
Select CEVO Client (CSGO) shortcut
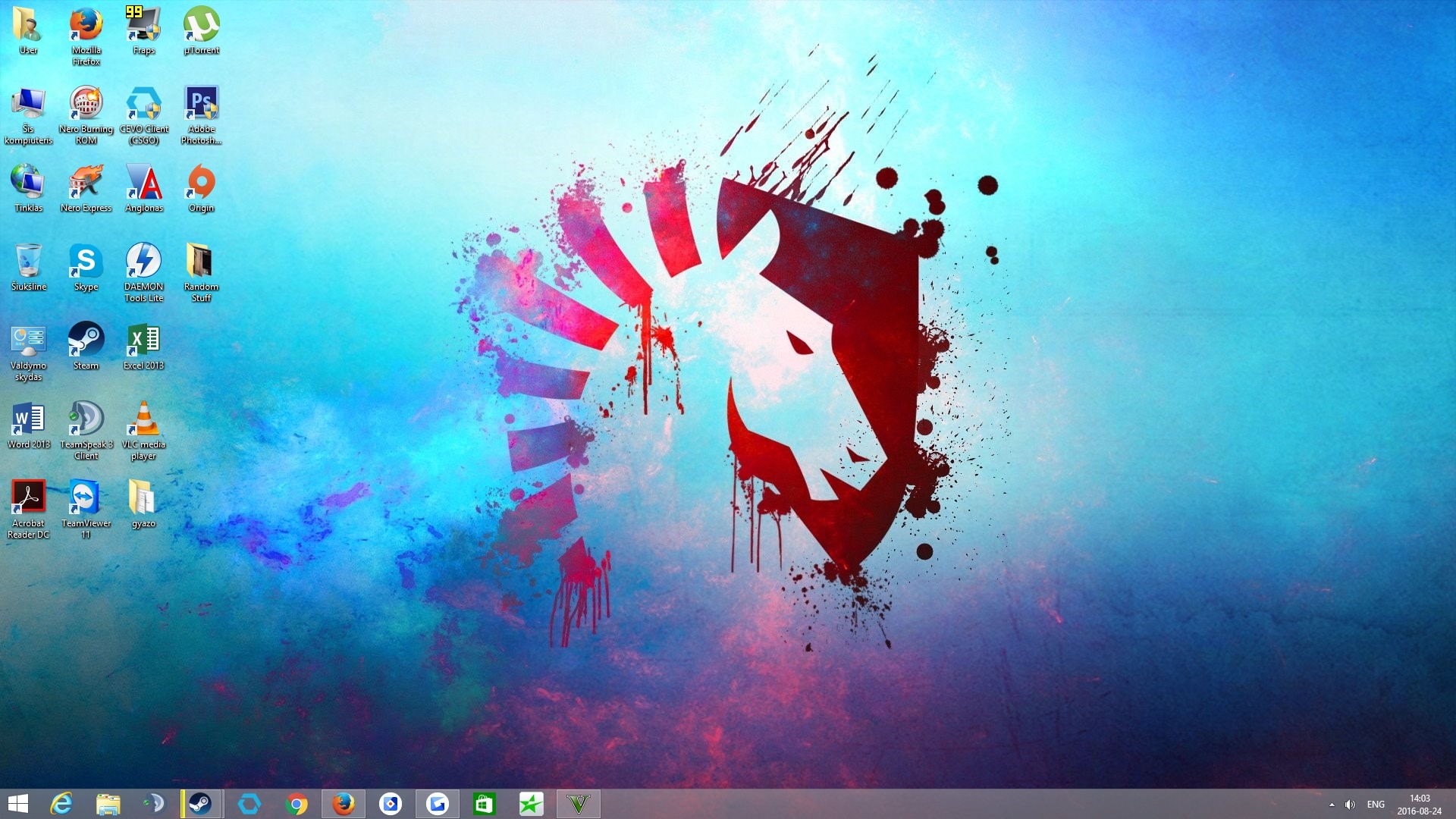[143, 103]
